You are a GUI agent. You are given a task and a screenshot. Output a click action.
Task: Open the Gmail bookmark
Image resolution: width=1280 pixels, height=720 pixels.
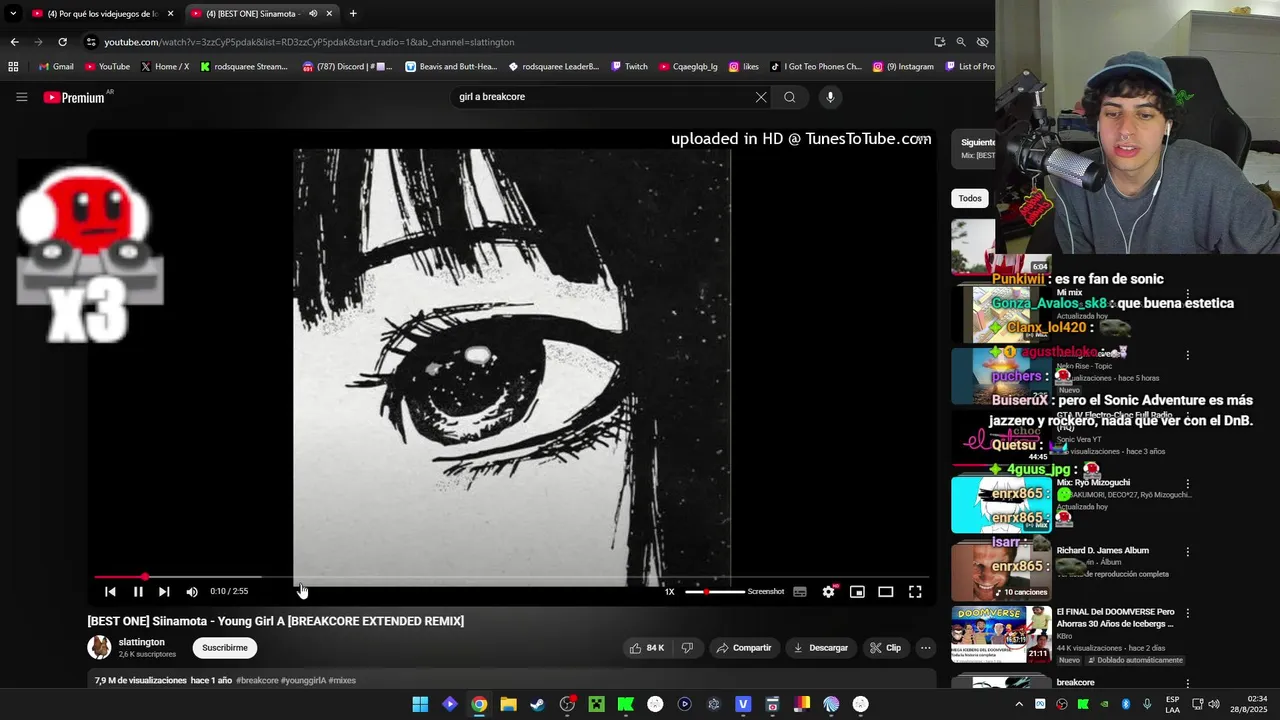click(56, 67)
